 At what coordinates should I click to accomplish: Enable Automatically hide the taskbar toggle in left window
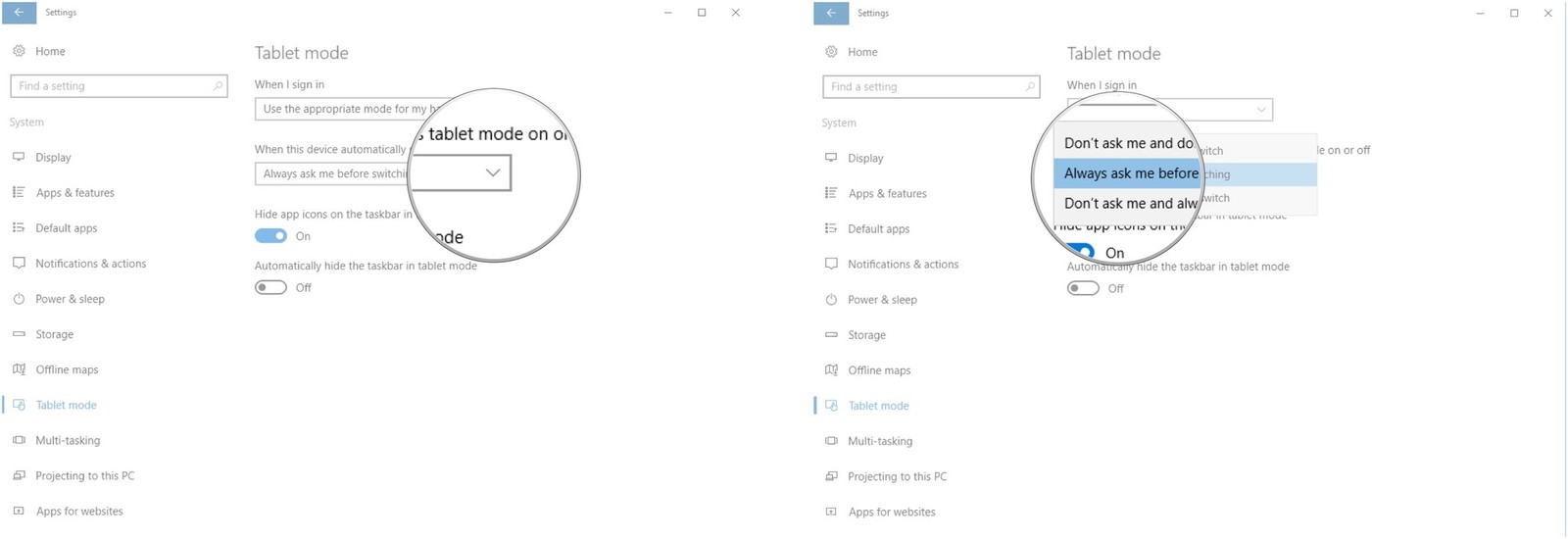(270, 287)
